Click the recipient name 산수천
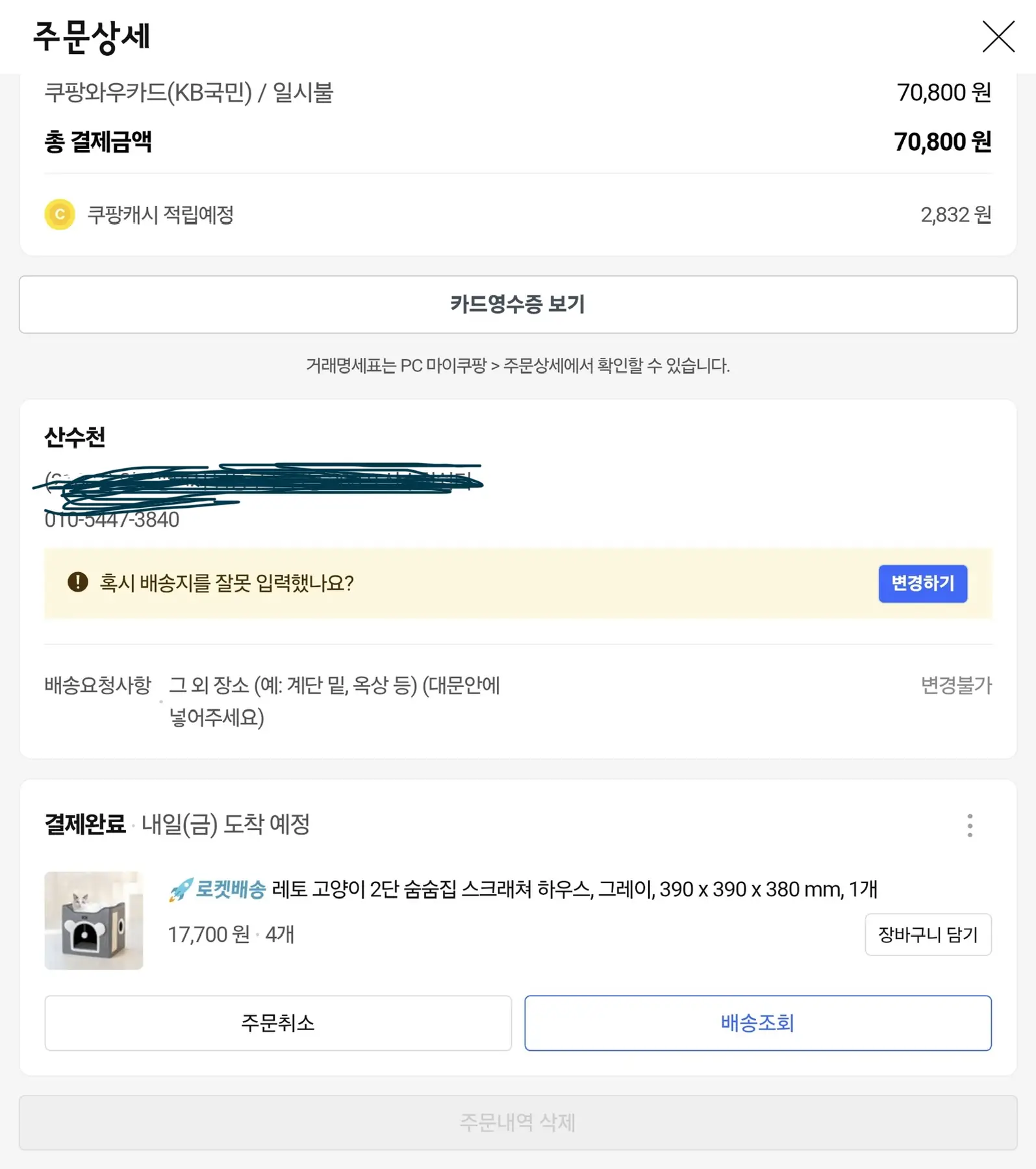 [75, 437]
